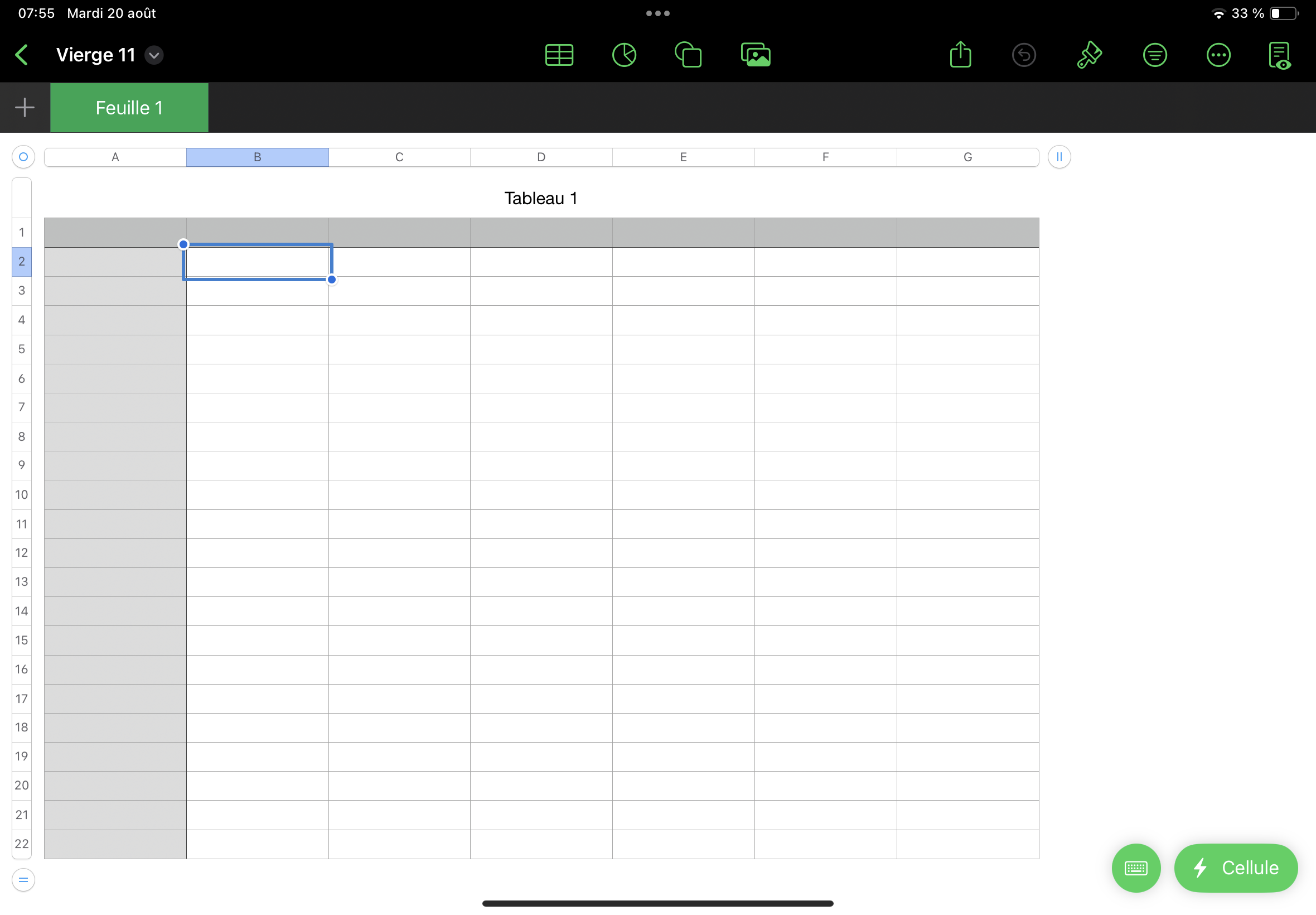The width and height of the screenshot is (1316, 915).
Task: Select row 20 header
Action: (22, 785)
